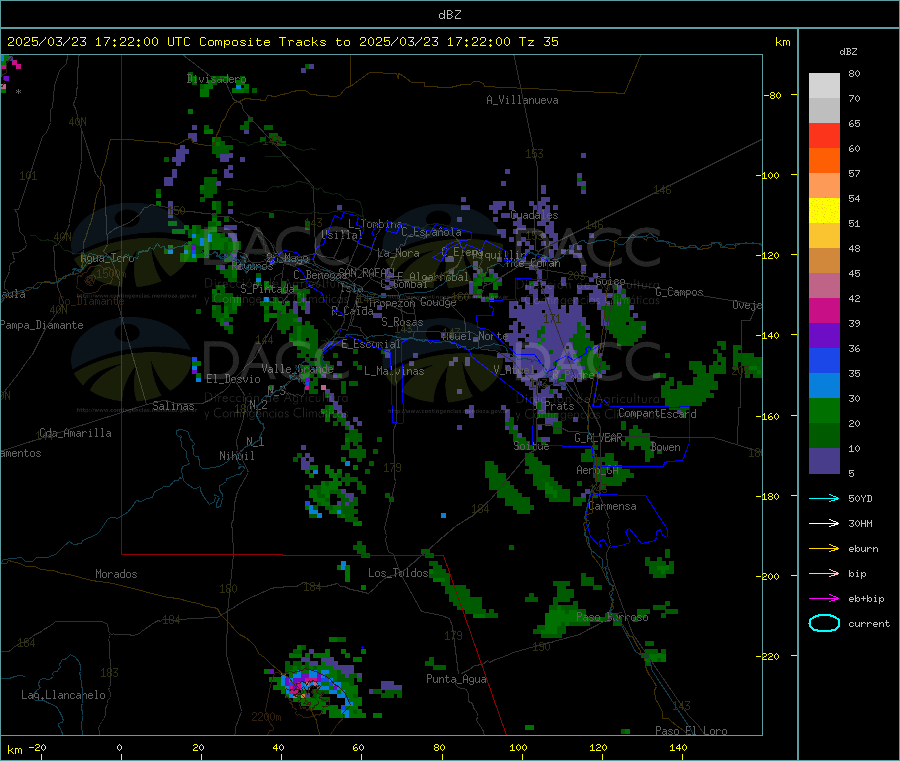Image resolution: width=900 pixels, height=761 pixels.
Task: Click the 'Carmensa' map label
Action: point(612,506)
